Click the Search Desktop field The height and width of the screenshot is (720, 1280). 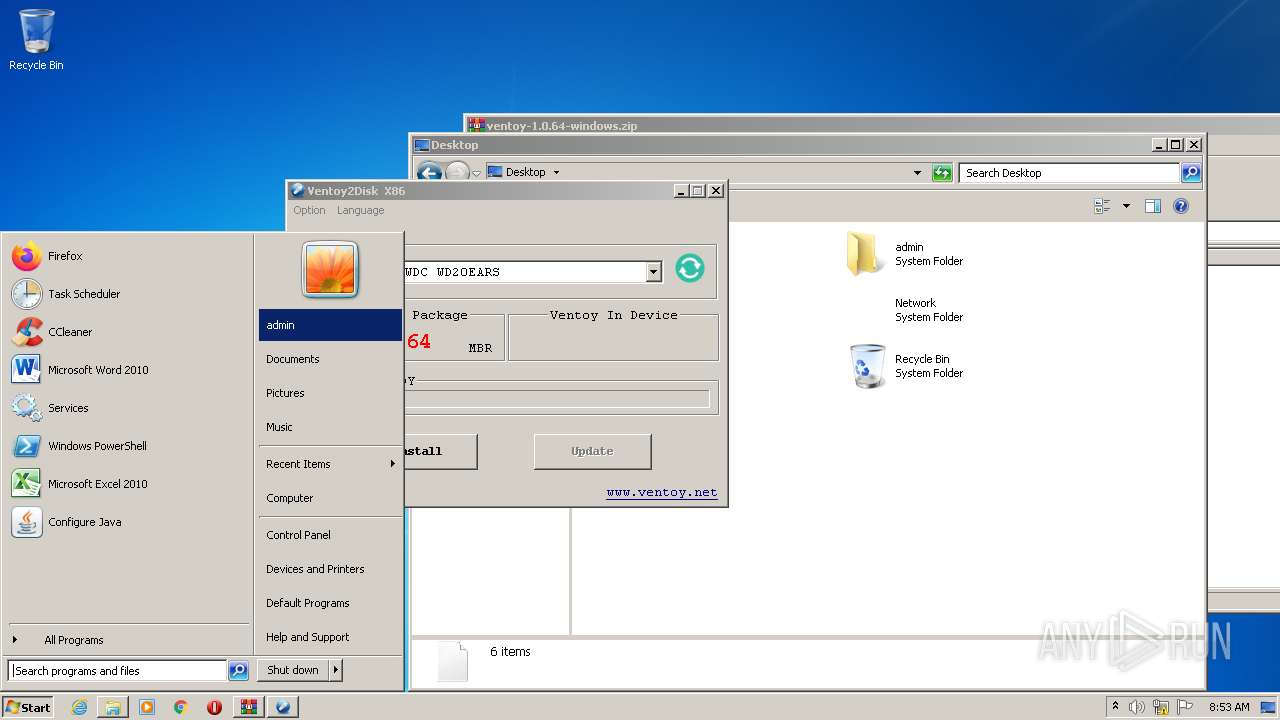coord(1069,173)
